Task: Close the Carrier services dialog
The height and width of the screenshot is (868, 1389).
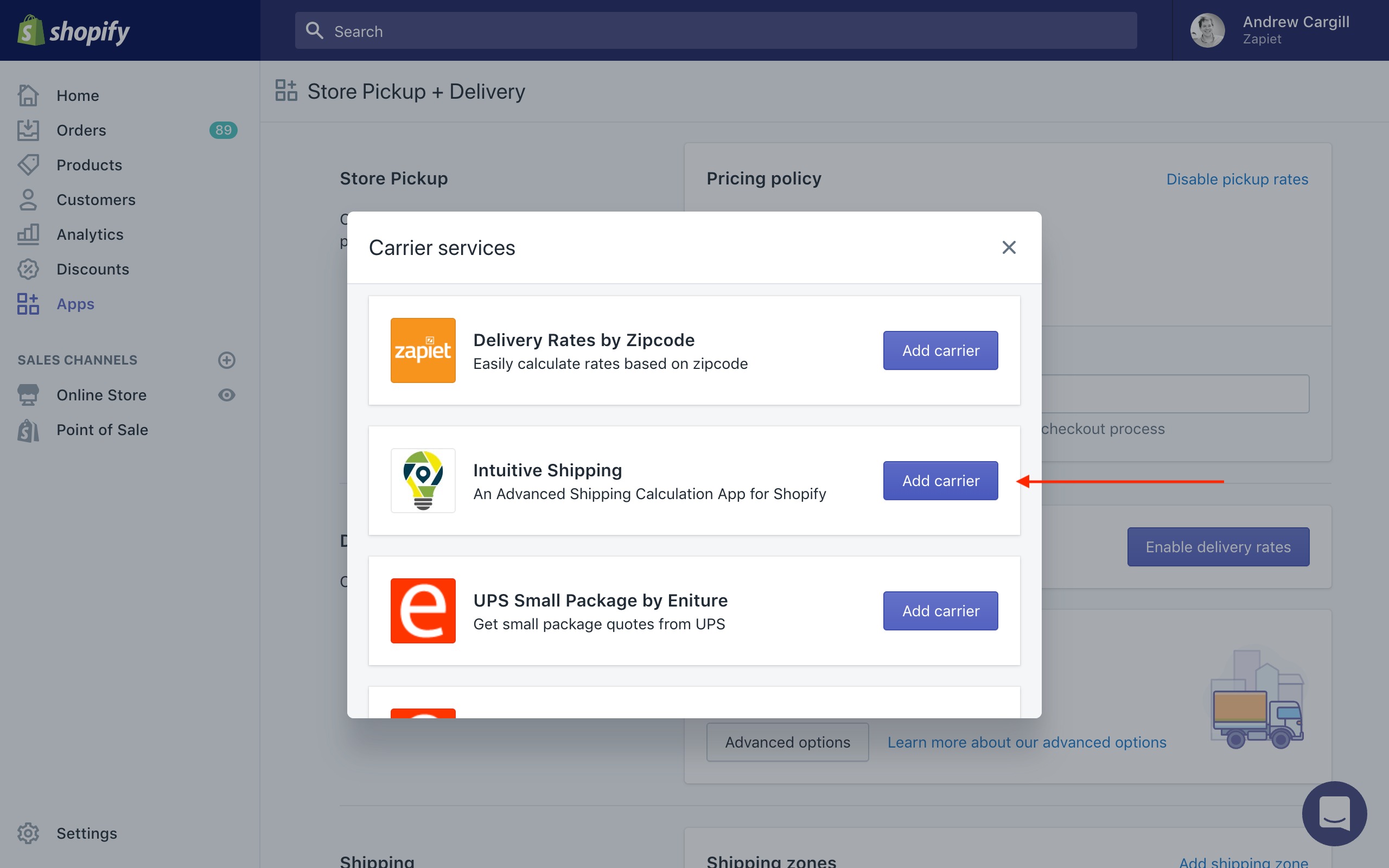Action: coord(1009,247)
